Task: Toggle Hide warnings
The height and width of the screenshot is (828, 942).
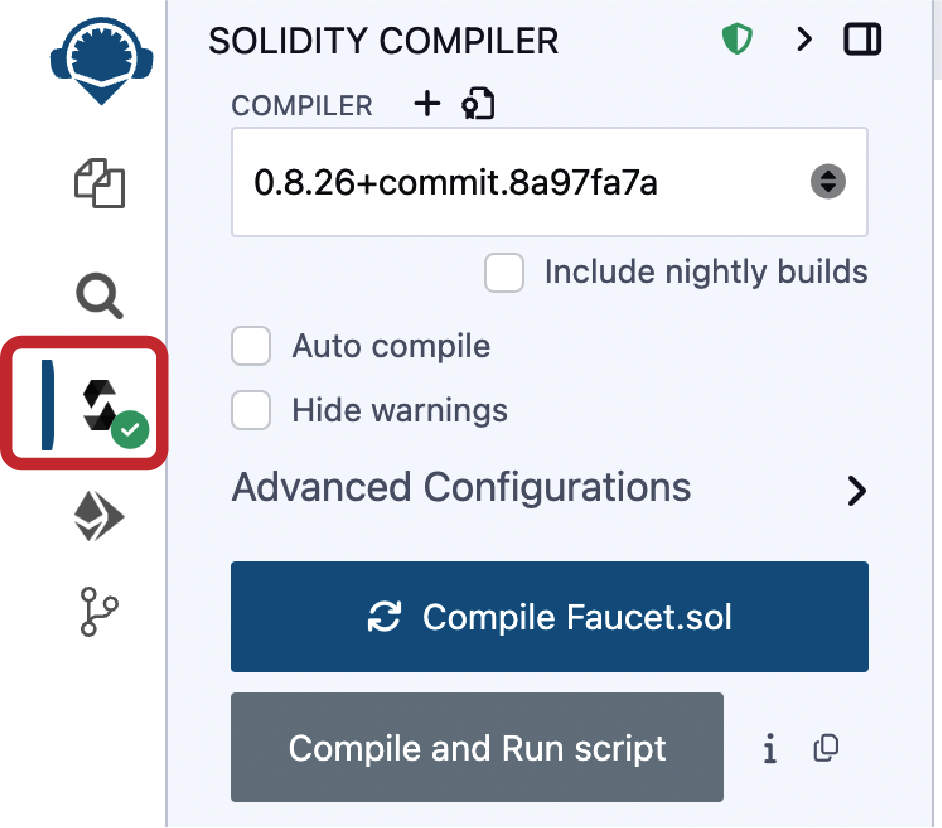Action: [x=251, y=410]
